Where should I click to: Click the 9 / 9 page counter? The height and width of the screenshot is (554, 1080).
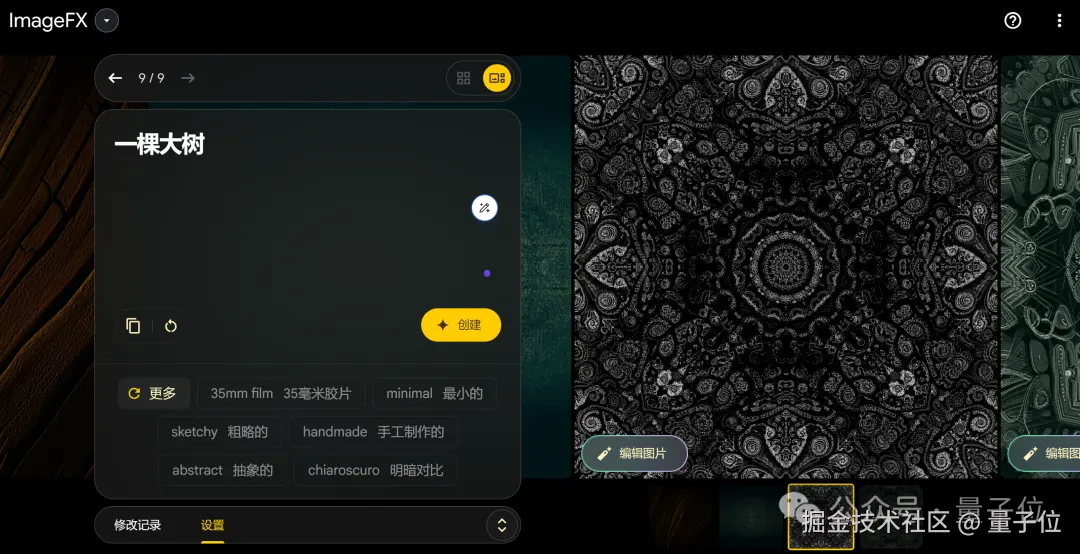coord(152,78)
